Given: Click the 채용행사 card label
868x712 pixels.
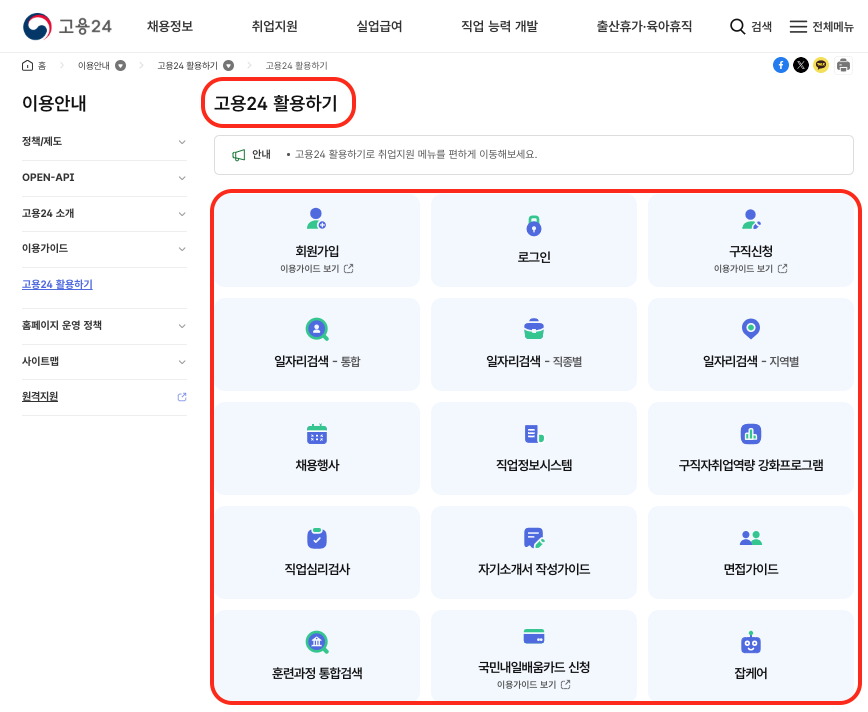Looking at the screenshot, I should click(x=317, y=465).
